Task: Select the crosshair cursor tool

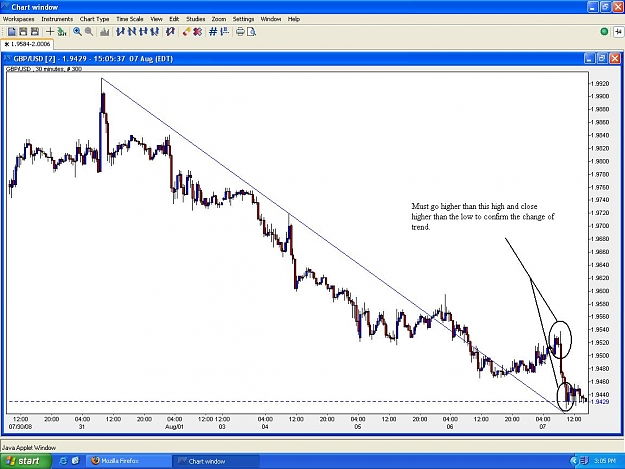Action: 50,32
